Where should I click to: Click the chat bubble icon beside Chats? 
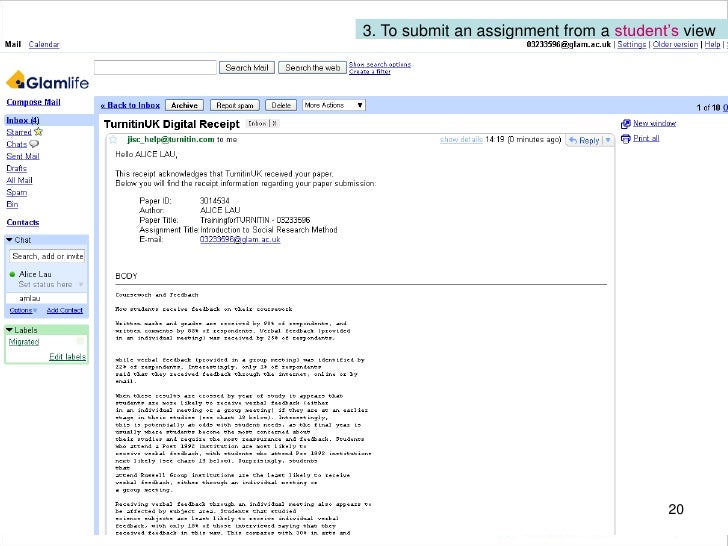pyautogui.click(x=34, y=144)
